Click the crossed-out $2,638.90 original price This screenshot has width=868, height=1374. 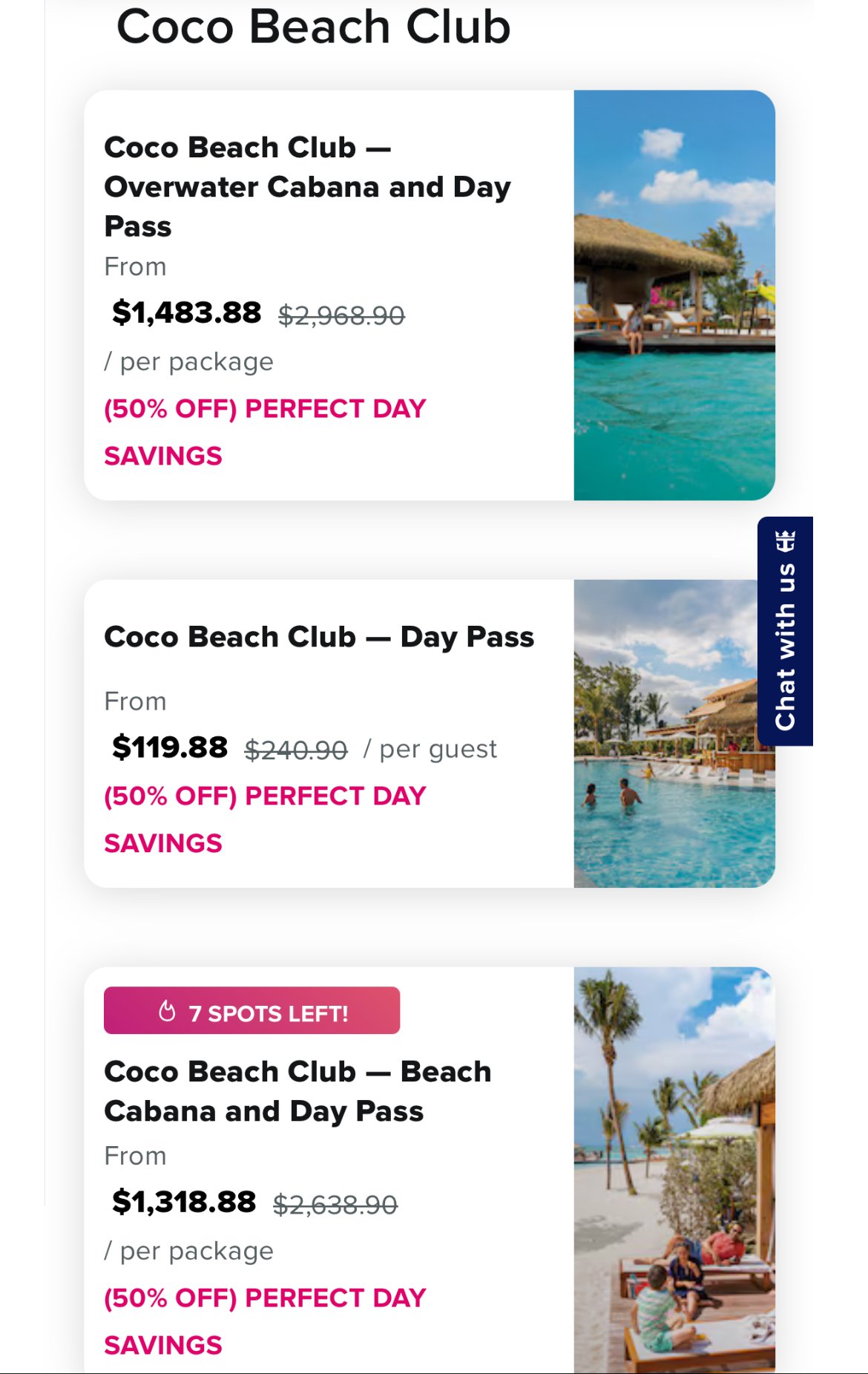[x=335, y=1204]
